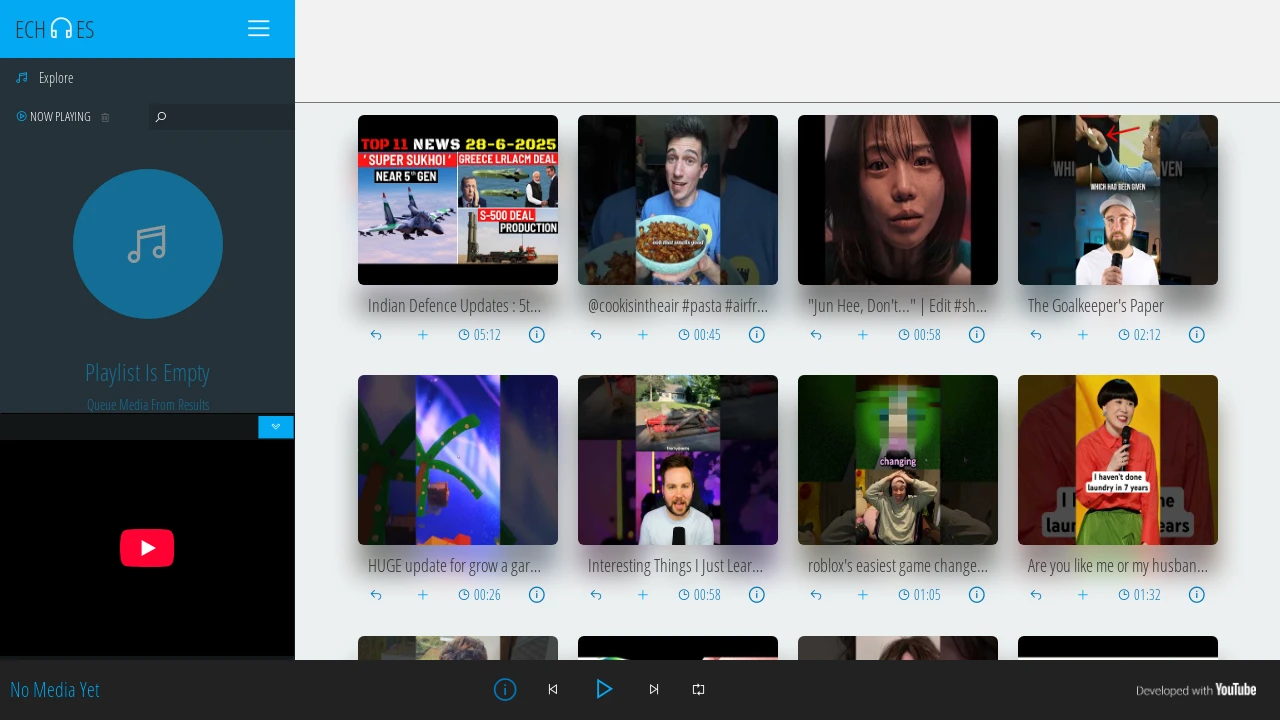Viewport: 1280px width, 720px height.
Task: Open HUGE update grow a garden thumbnail
Action: click(458, 460)
